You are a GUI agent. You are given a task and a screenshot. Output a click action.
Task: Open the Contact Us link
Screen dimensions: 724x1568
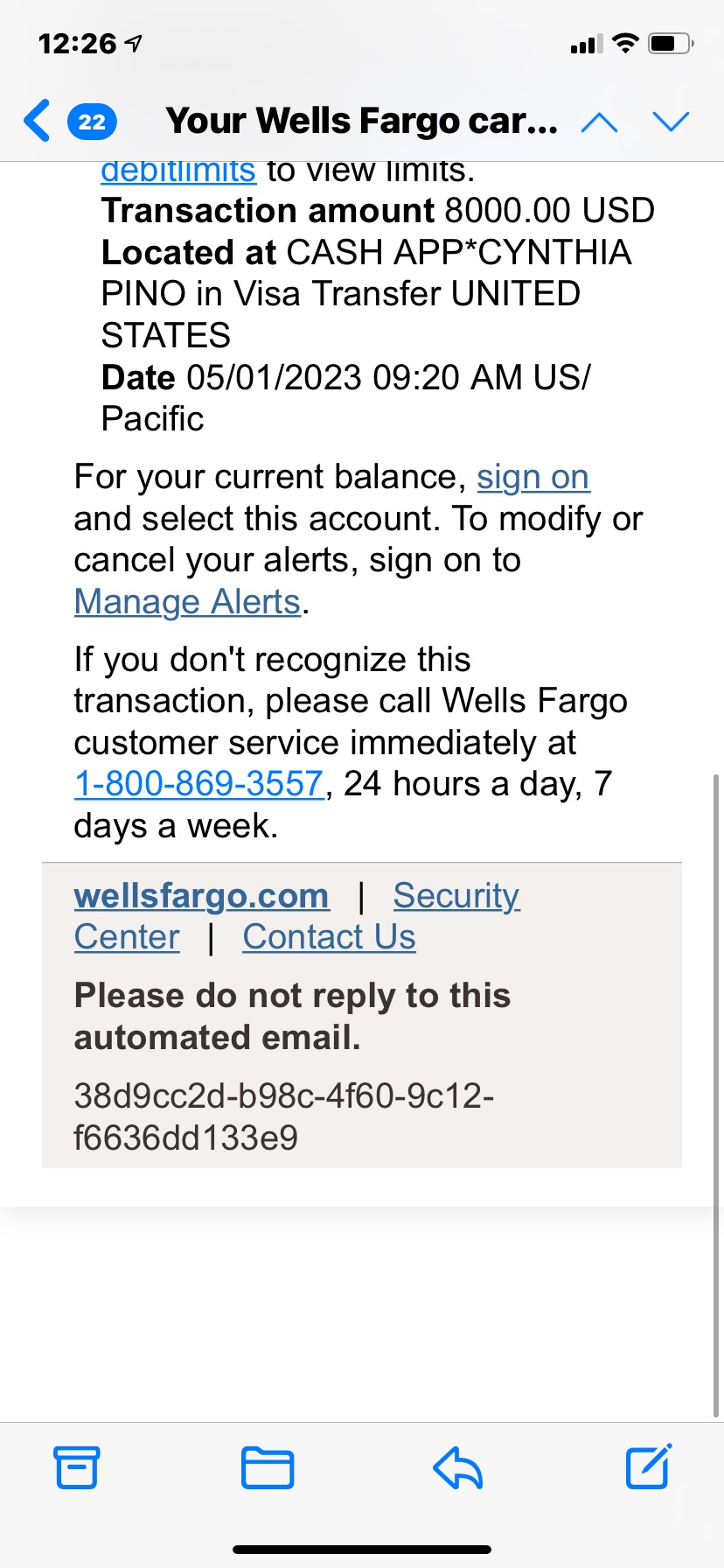(329, 937)
